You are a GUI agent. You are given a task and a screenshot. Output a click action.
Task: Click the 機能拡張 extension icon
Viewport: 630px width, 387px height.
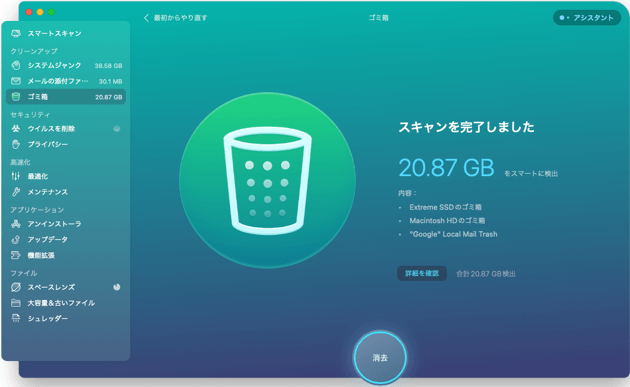[16, 255]
